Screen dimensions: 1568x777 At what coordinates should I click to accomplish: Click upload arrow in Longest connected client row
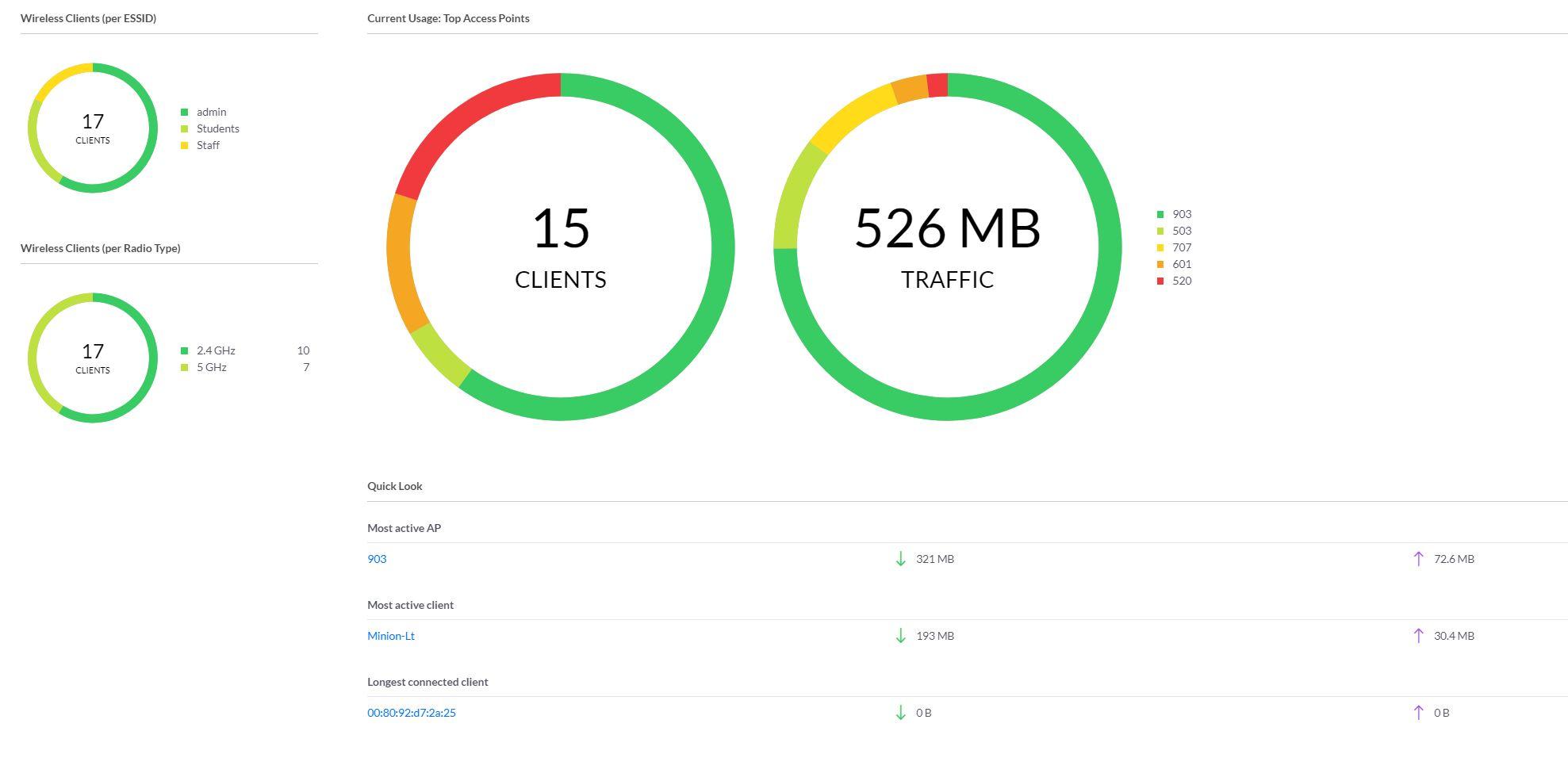click(1418, 713)
